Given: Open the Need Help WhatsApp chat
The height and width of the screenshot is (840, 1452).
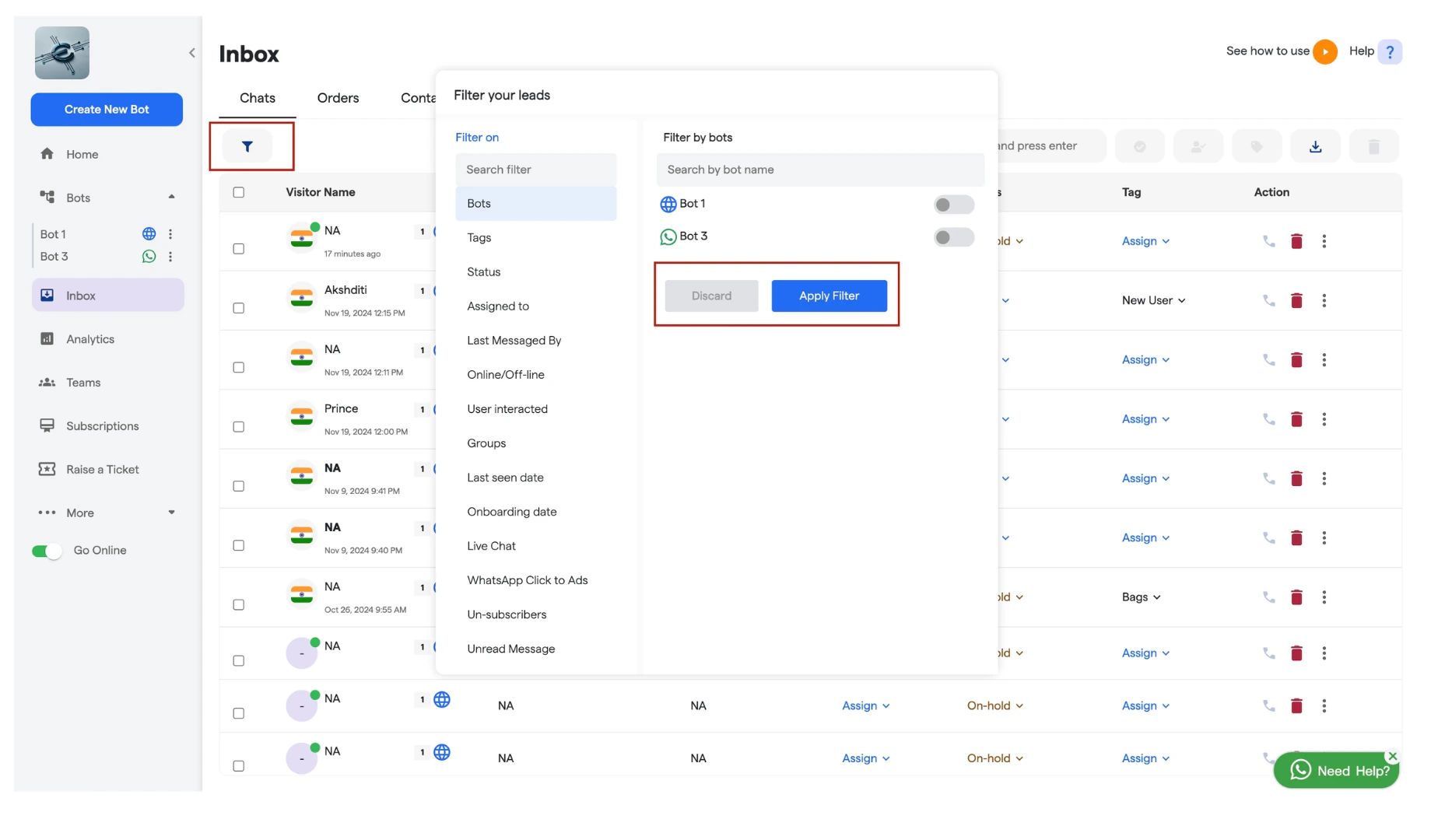Looking at the screenshot, I should (1335, 771).
